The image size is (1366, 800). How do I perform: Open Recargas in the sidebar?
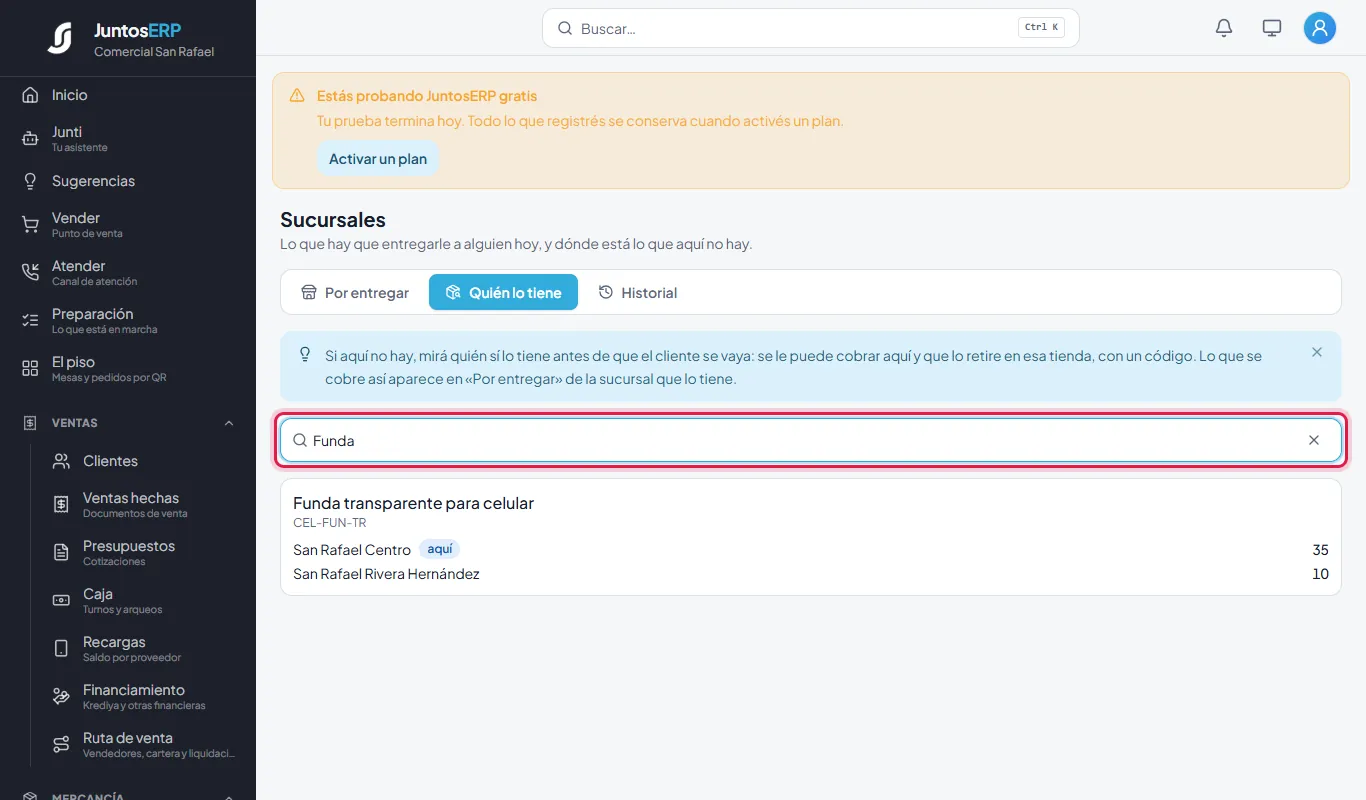click(143, 648)
